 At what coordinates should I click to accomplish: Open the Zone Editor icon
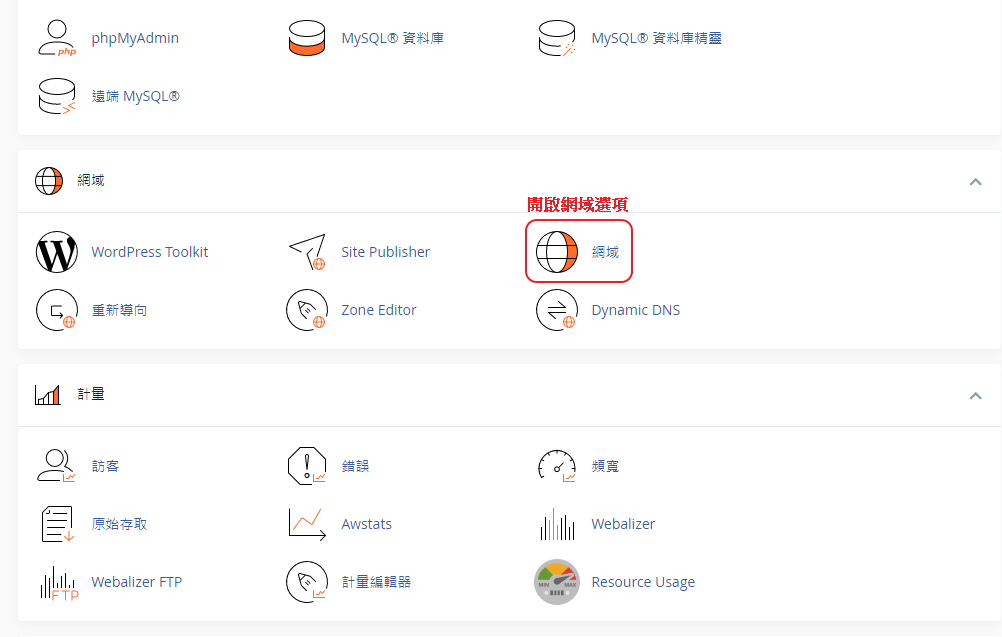click(307, 310)
